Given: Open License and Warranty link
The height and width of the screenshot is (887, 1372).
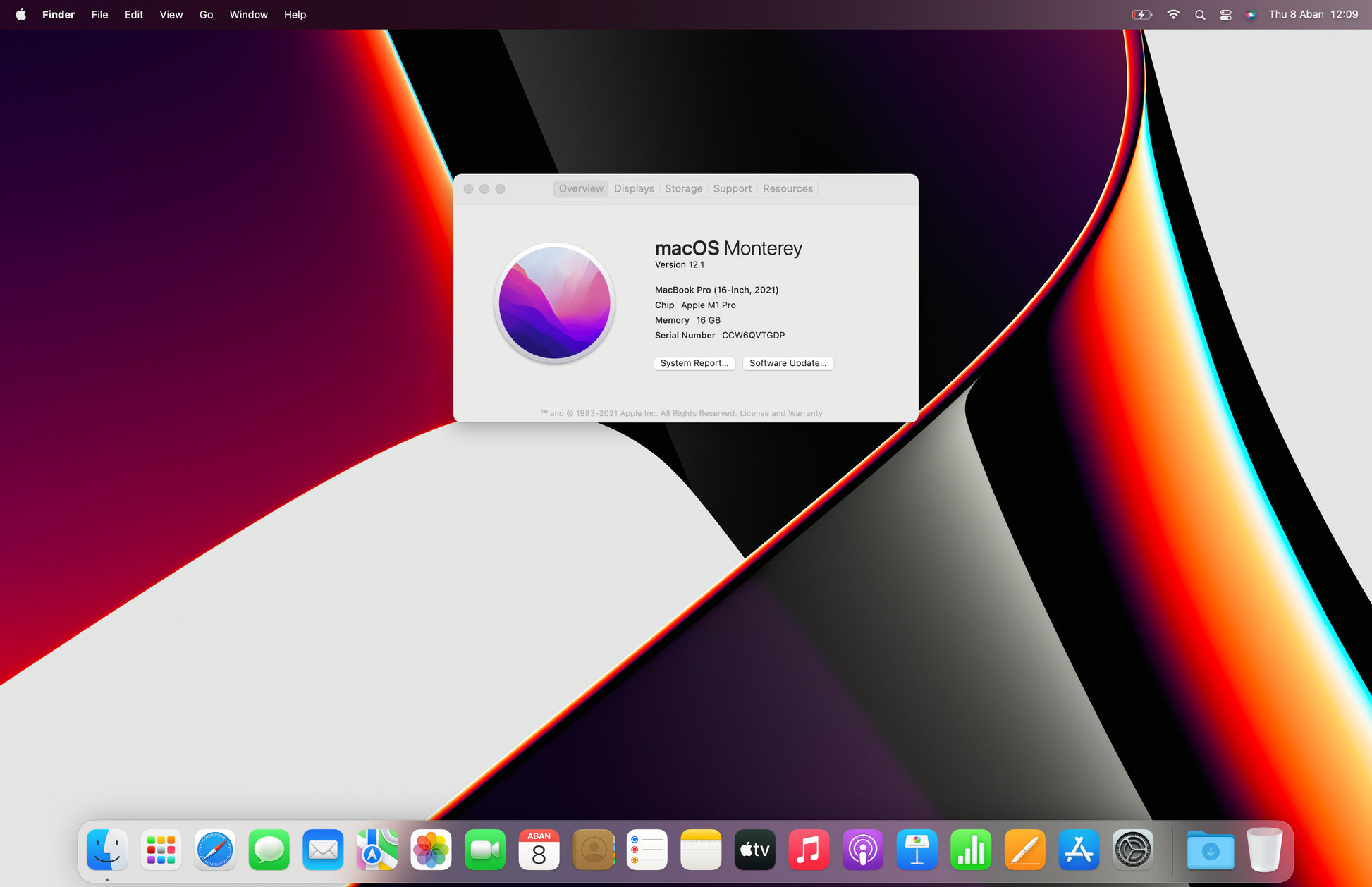Looking at the screenshot, I should [780, 414].
